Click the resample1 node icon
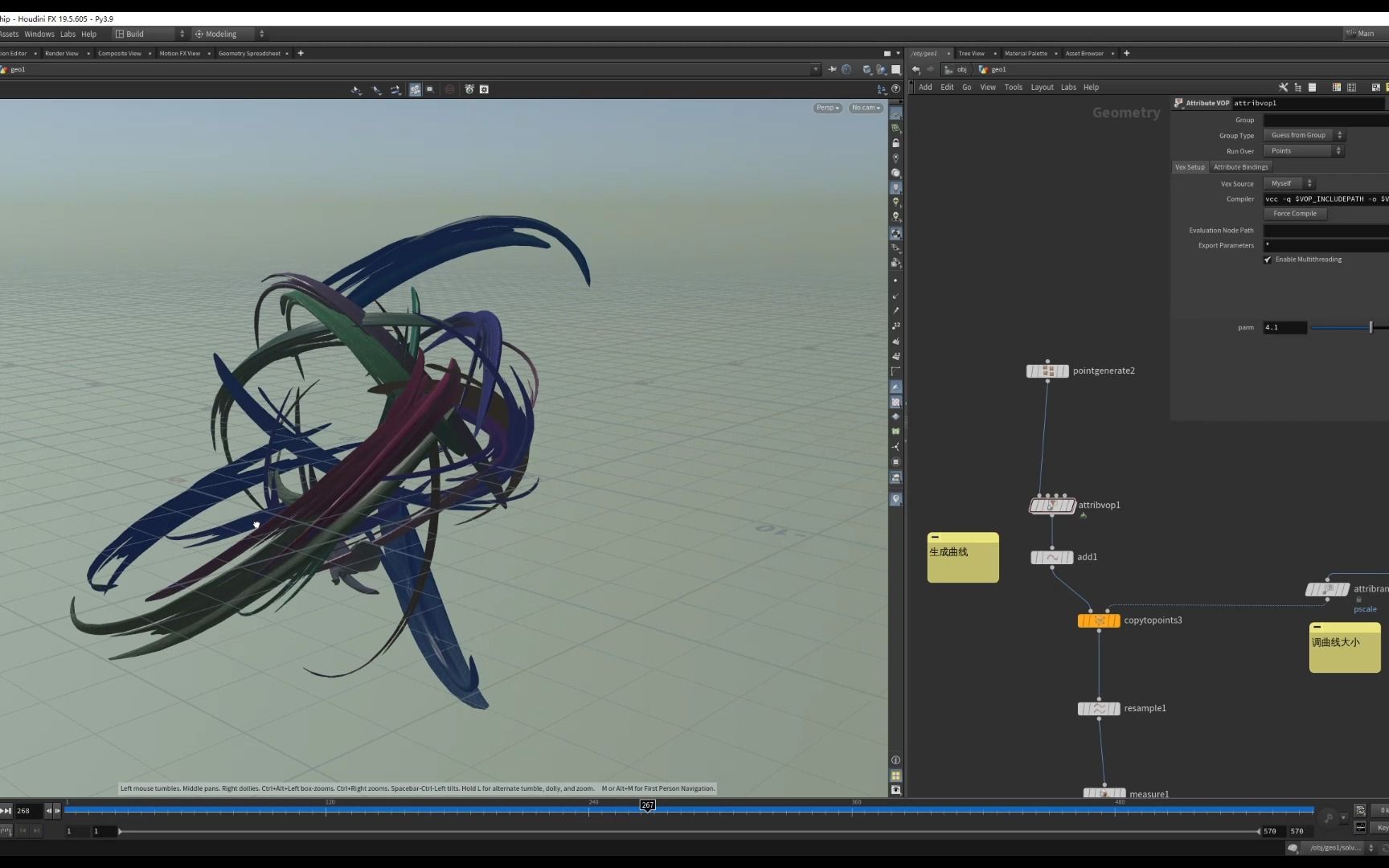This screenshot has height=868, width=1389. [x=1099, y=708]
